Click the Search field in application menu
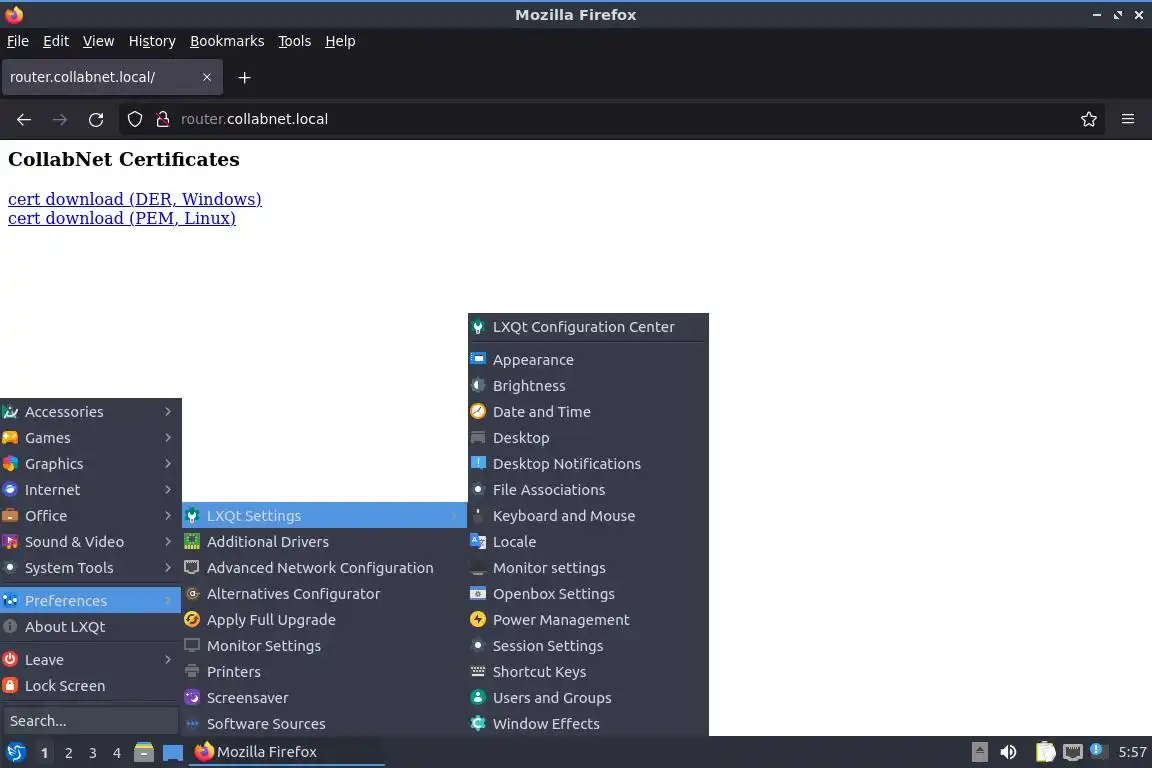Image resolution: width=1152 pixels, height=768 pixels. coord(90,721)
